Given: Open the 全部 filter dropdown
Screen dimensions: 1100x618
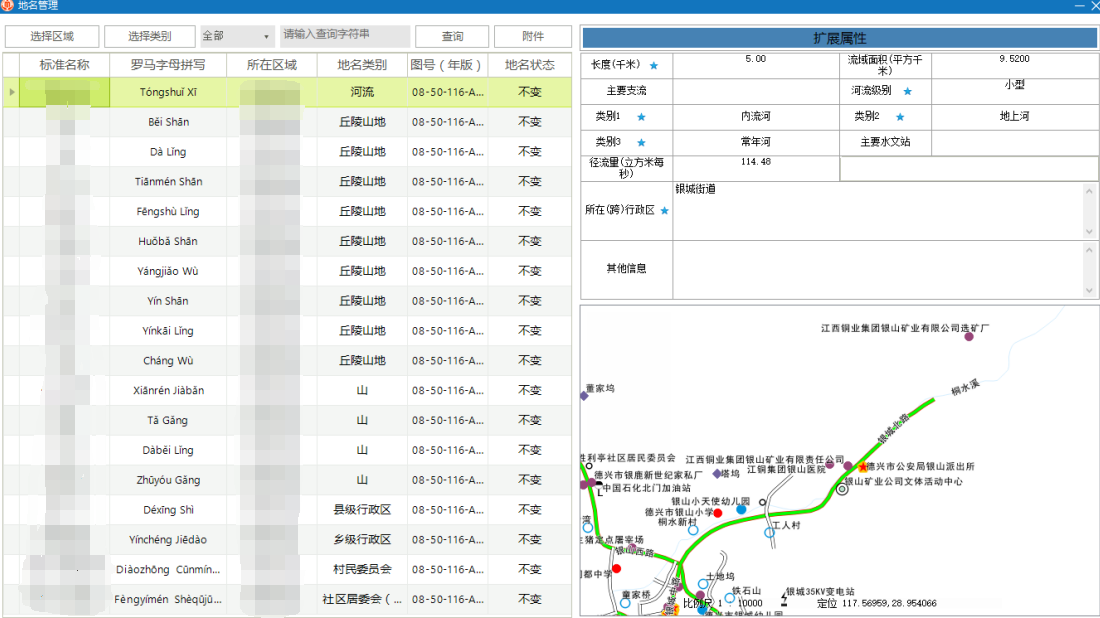Looking at the screenshot, I should point(237,36).
